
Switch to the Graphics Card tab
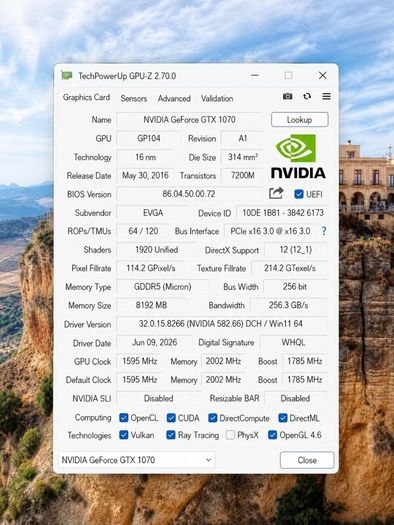coord(86,97)
